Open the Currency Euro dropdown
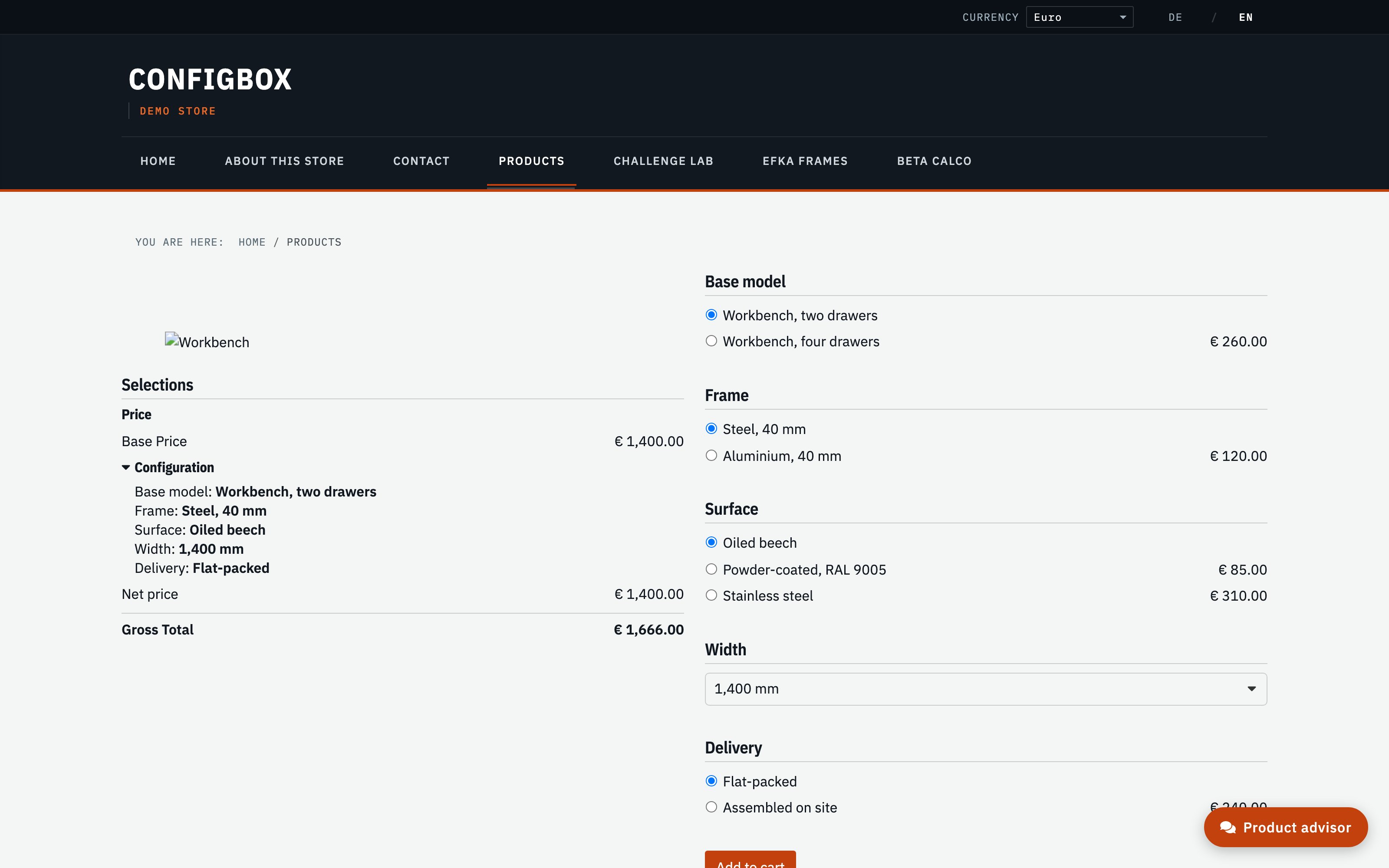 [1079, 17]
